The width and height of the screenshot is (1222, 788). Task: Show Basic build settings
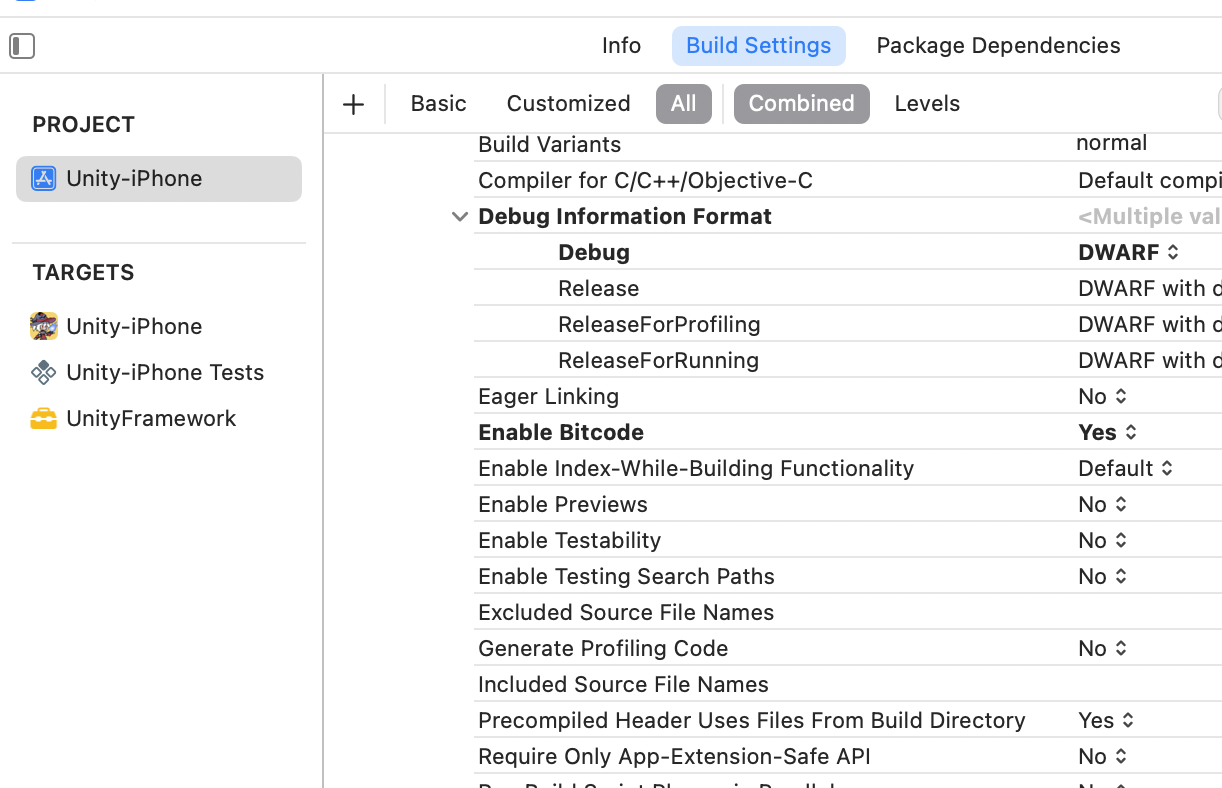click(x=438, y=104)
